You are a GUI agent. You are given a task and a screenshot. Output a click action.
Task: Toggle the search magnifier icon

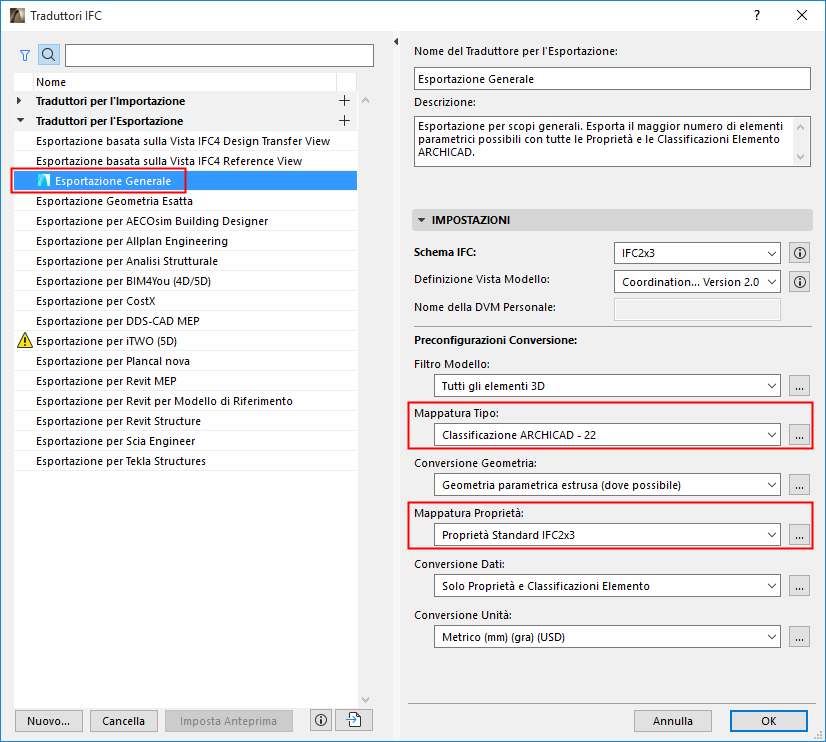[x=48, y=55]
